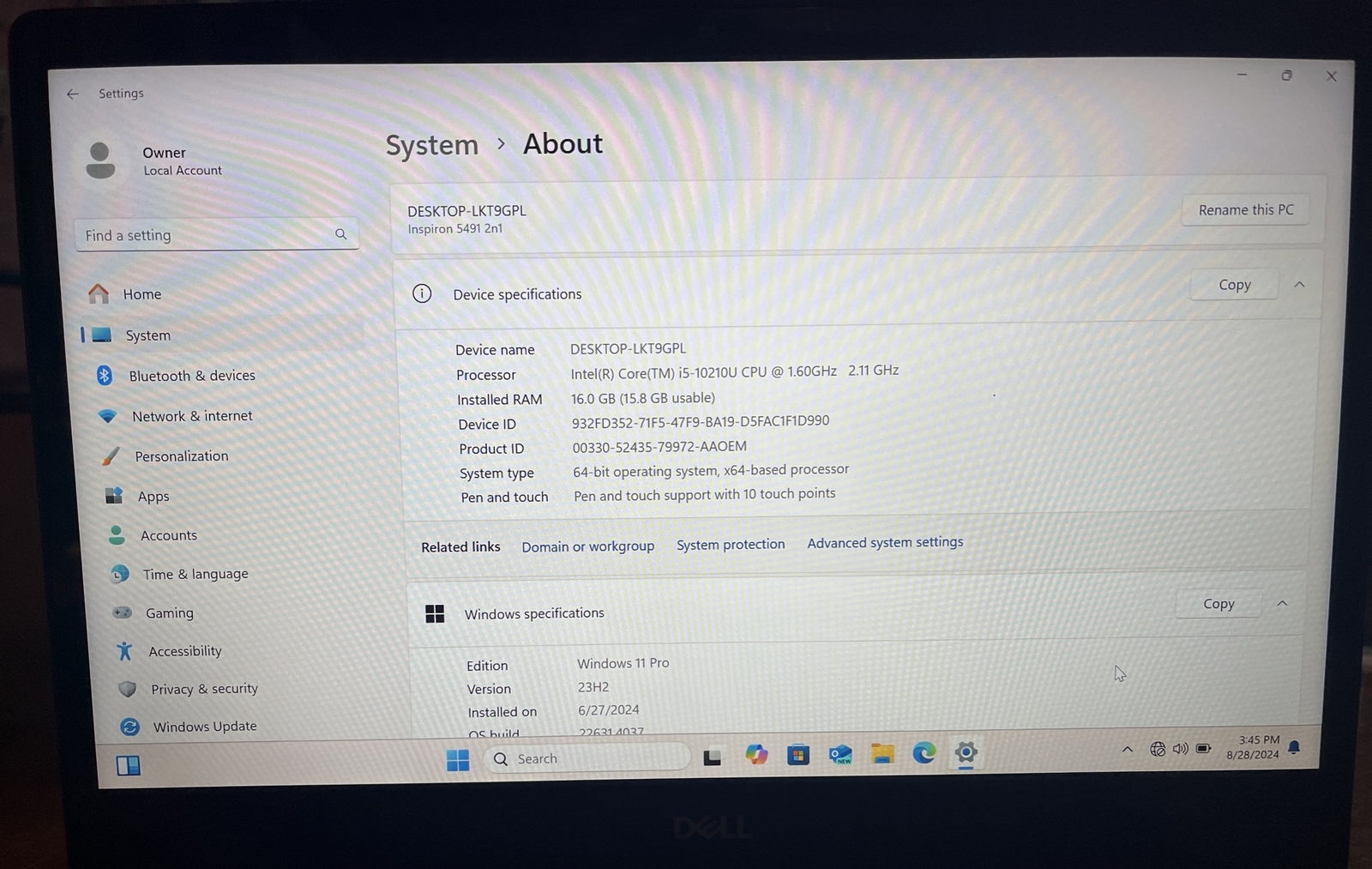This screenshot has height=869, width=1372.
Task: Click the Gaming controller icon
Action: [123, 613]
